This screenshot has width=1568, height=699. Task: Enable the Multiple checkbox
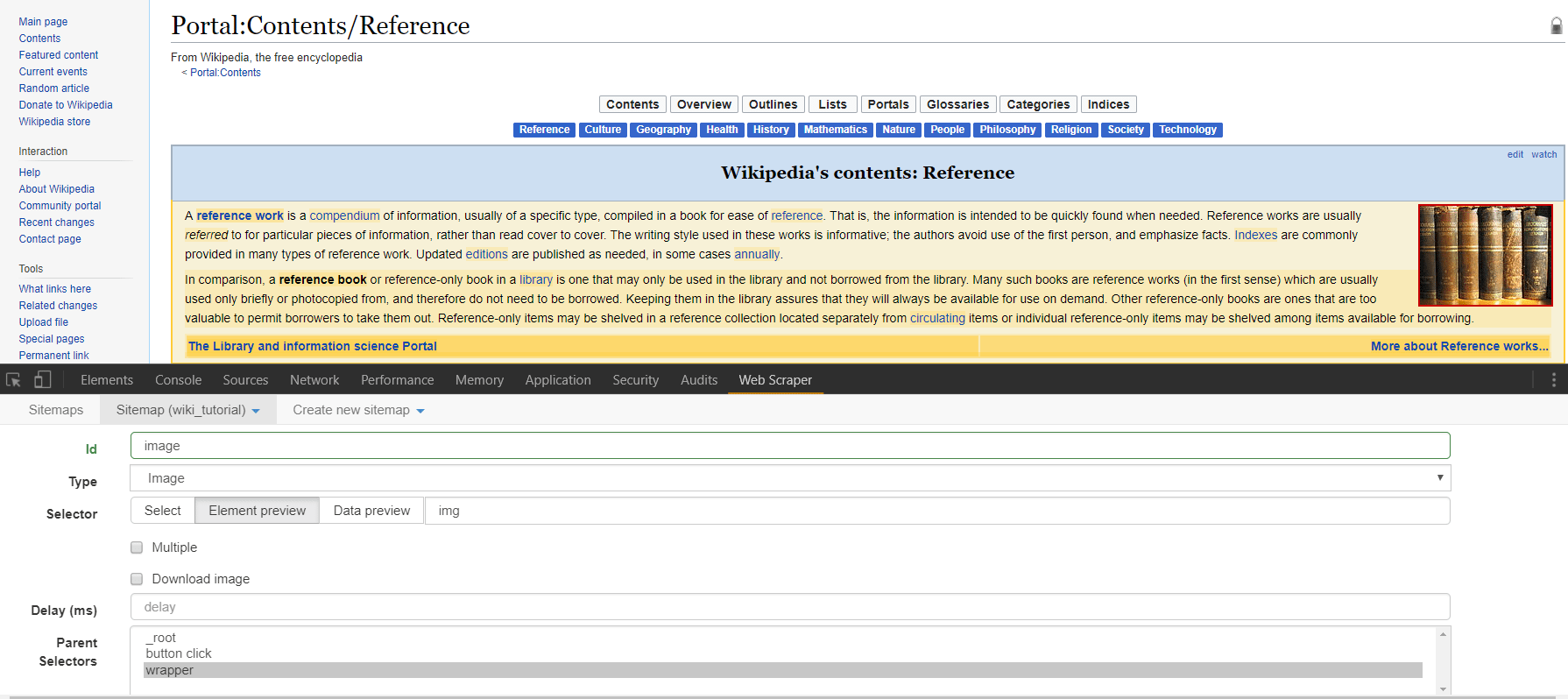(x=137, y=547)
